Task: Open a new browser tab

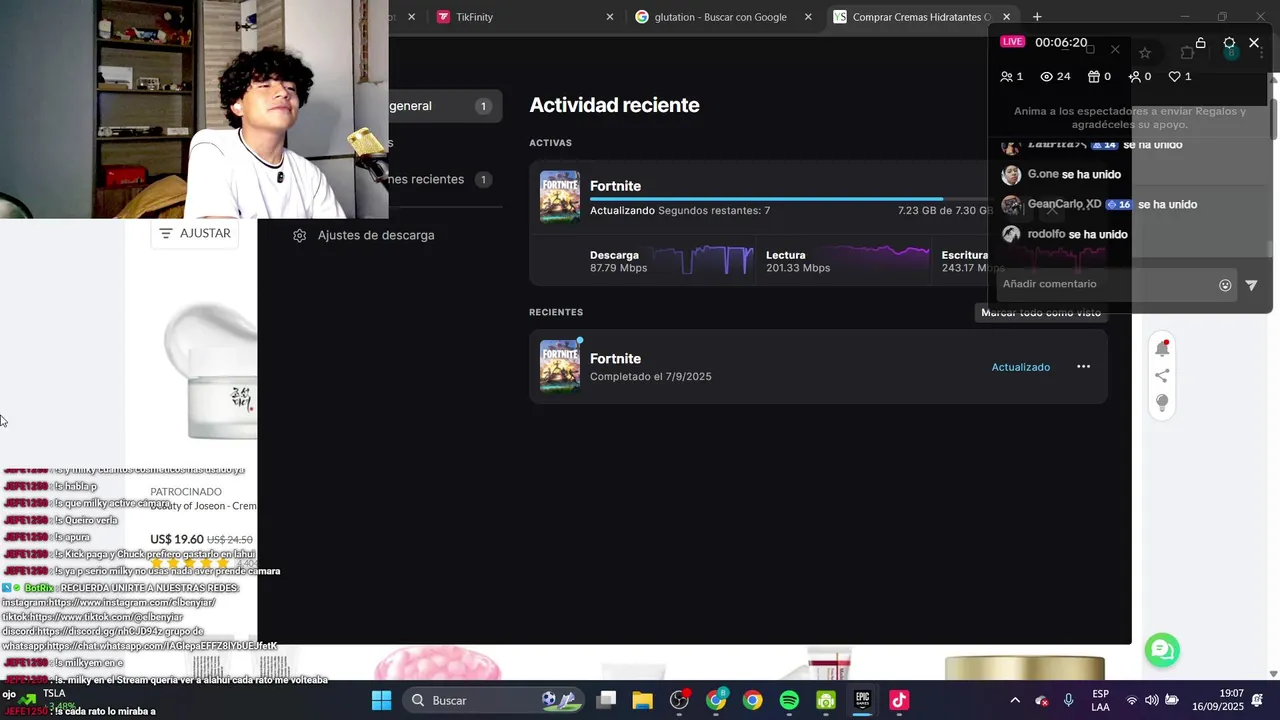Action: (x=1037, y=17)
